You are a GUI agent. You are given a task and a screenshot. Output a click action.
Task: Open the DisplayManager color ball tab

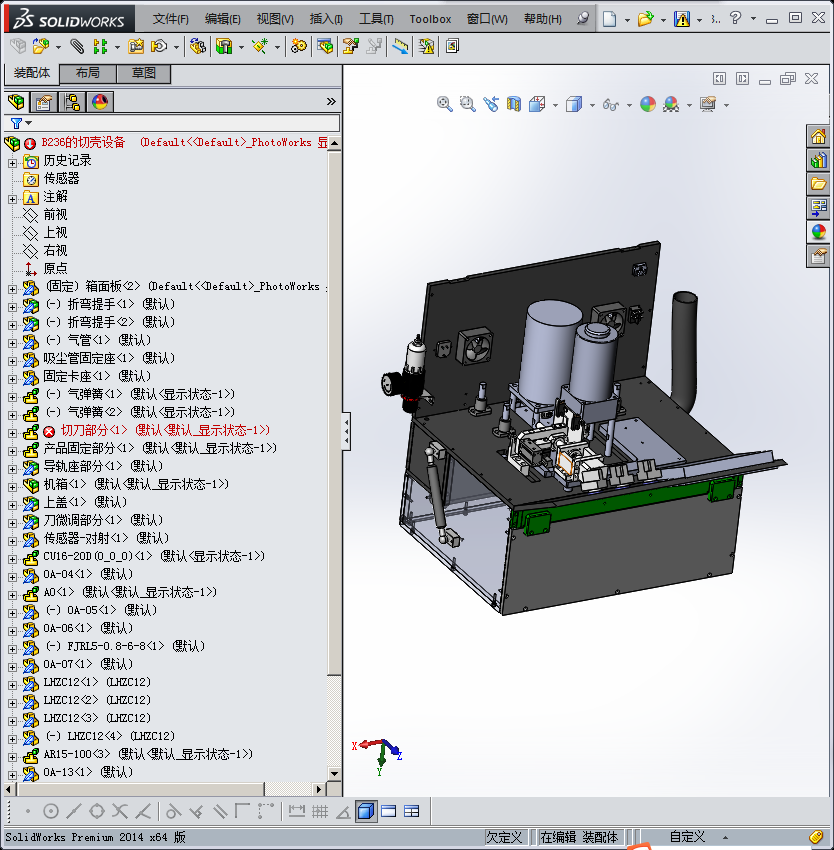[x=100, y=102]
